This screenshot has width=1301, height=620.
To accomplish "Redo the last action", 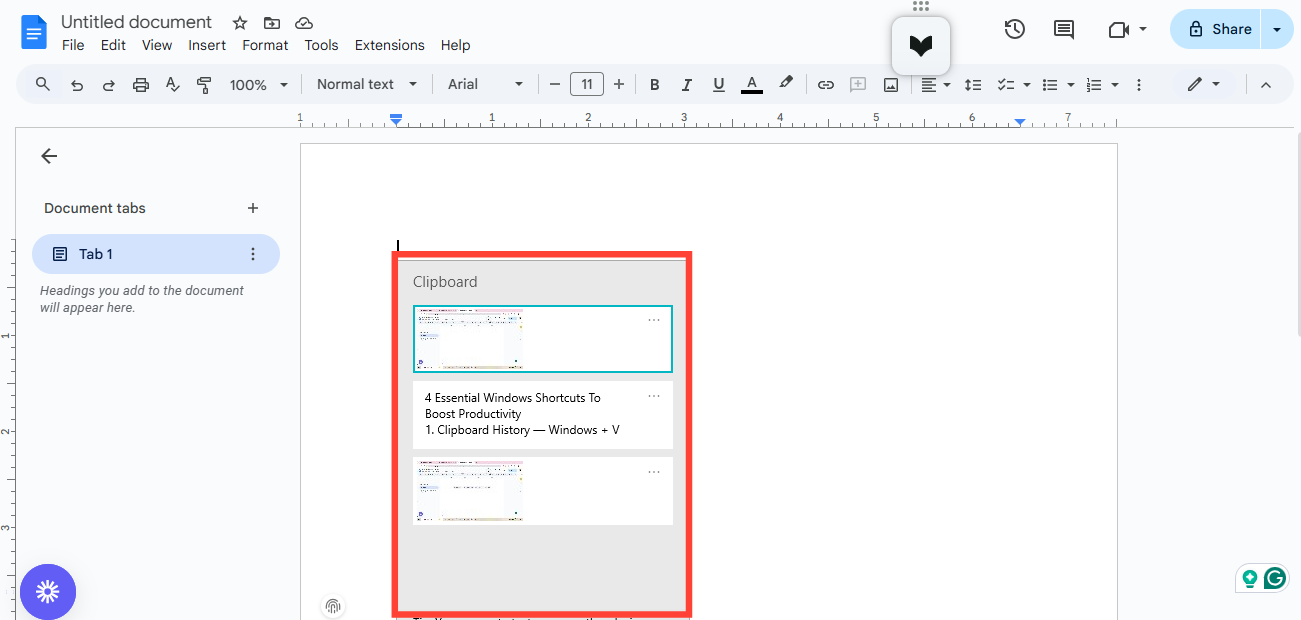I will tap(109, 85).
